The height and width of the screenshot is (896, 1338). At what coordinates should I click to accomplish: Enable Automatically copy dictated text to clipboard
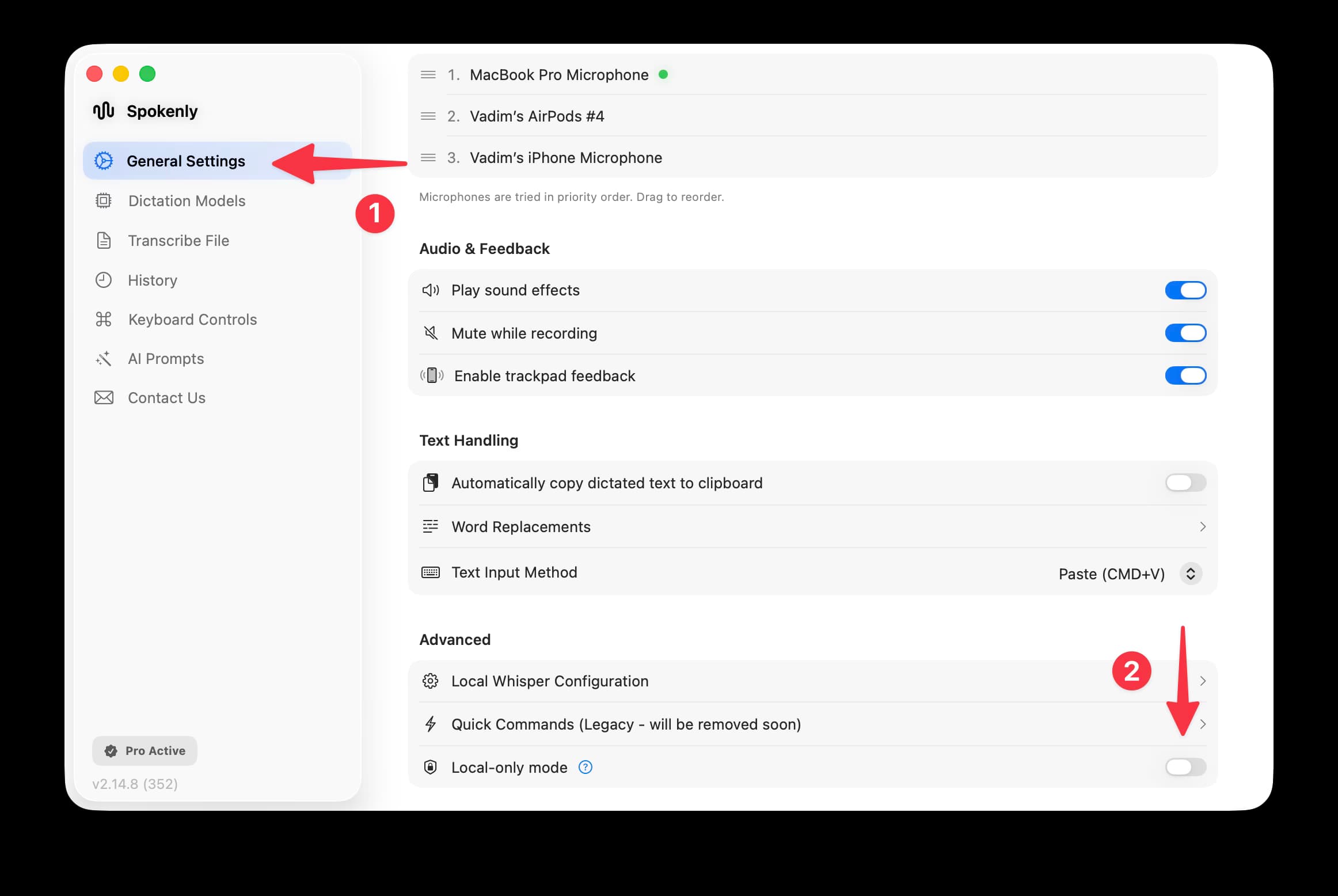coord(1184,483)
